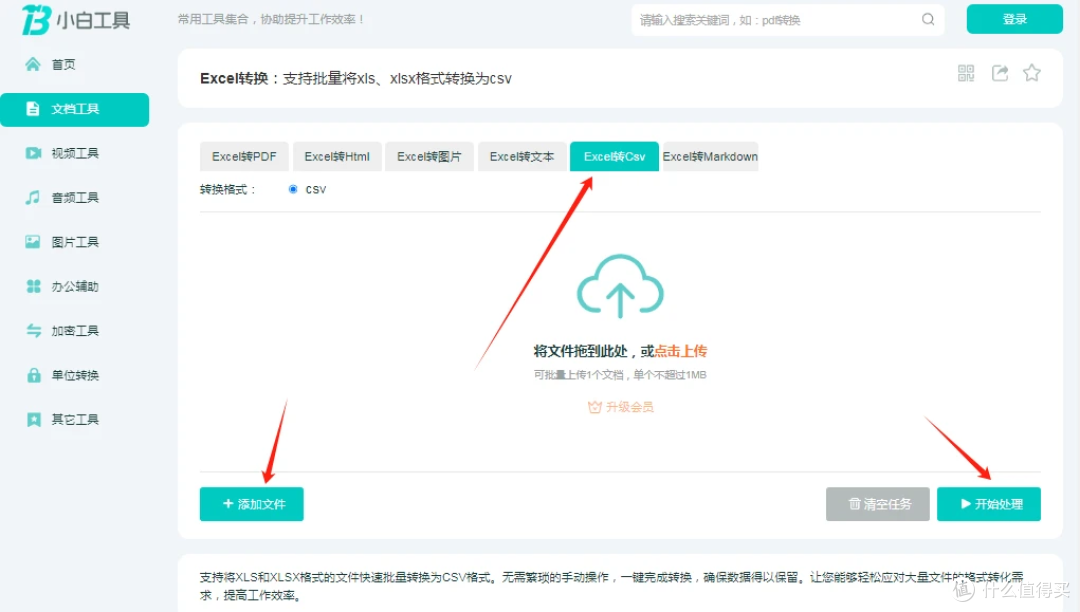The height and width of the screenshot is (612, 1080).
Task: Click the cloud upload icon
Action: [620, 286]
